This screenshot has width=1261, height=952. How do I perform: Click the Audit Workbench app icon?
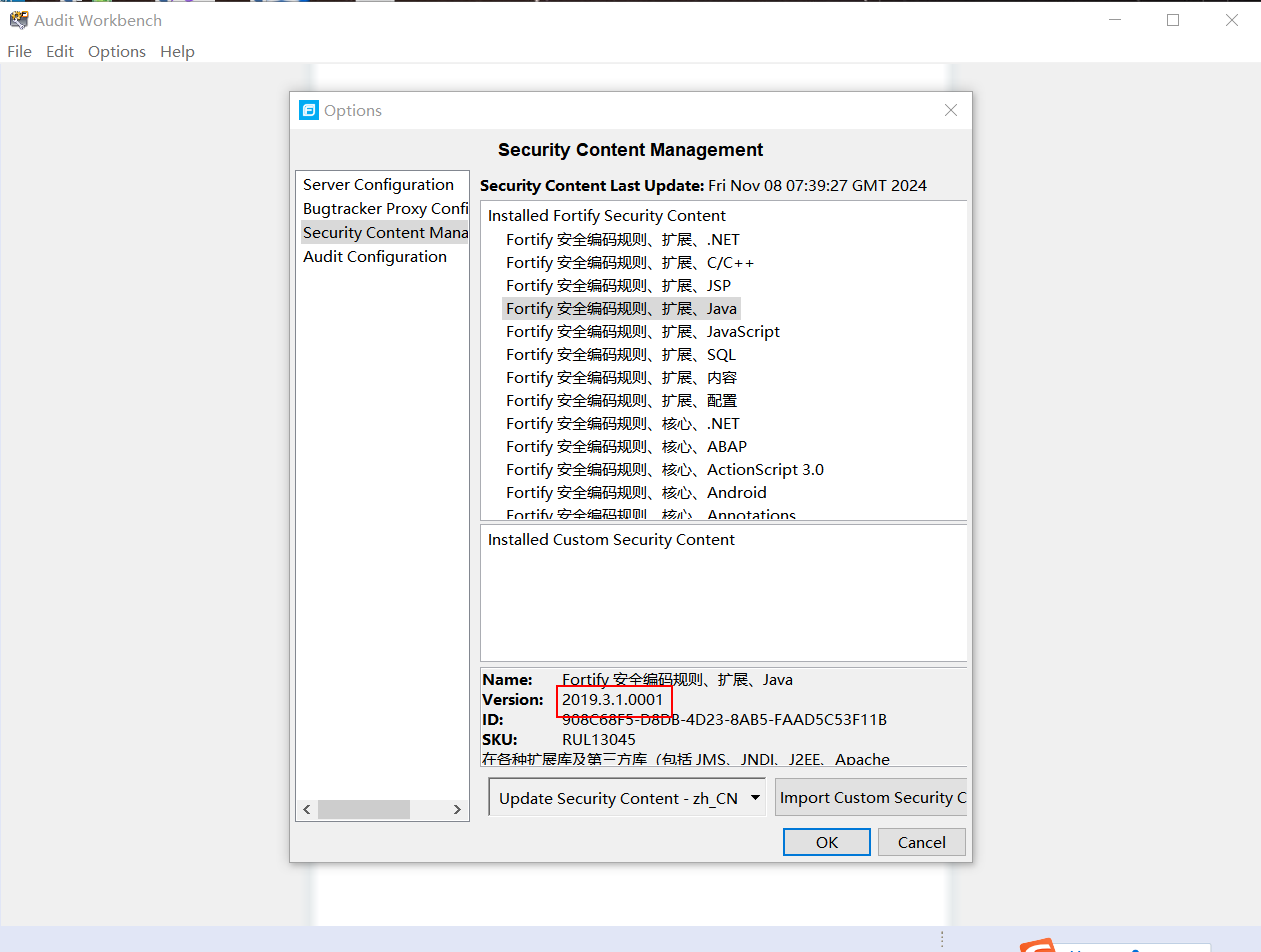(x=18, y=20)
